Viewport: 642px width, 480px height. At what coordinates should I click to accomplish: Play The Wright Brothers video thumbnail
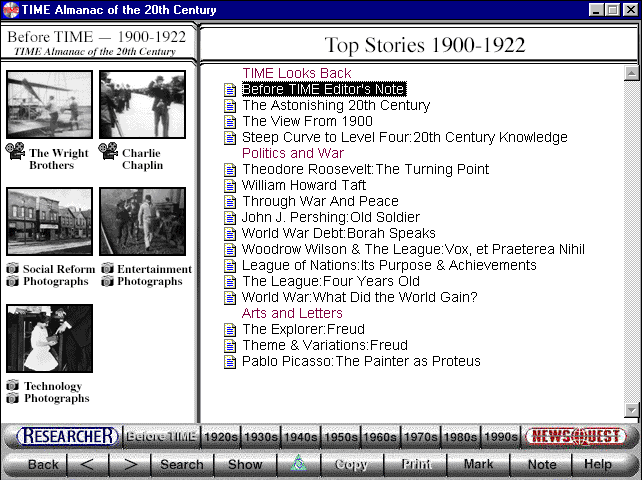(50, 104)
